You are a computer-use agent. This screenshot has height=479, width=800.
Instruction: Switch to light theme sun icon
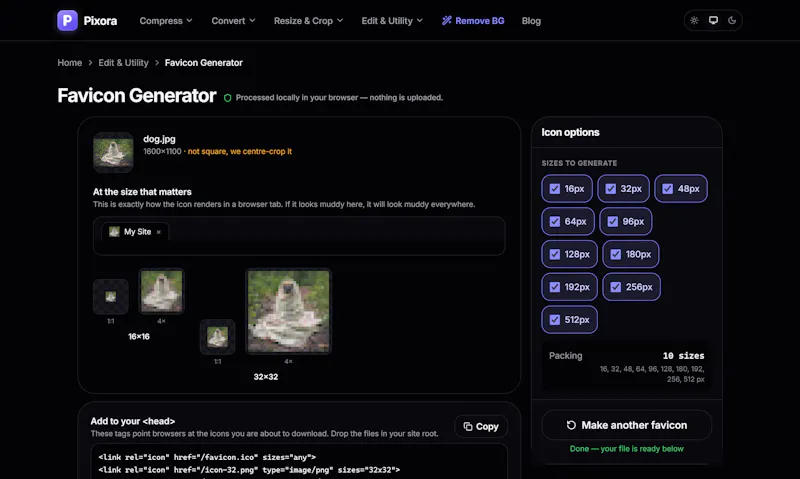point(694,20)
